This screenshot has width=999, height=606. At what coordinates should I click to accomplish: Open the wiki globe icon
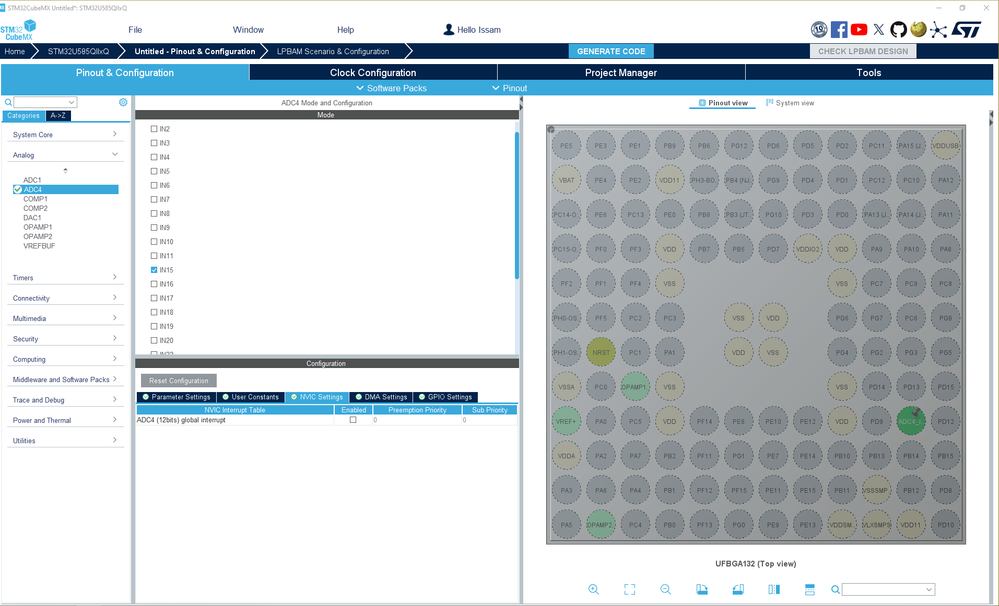[x=918, y=29]
